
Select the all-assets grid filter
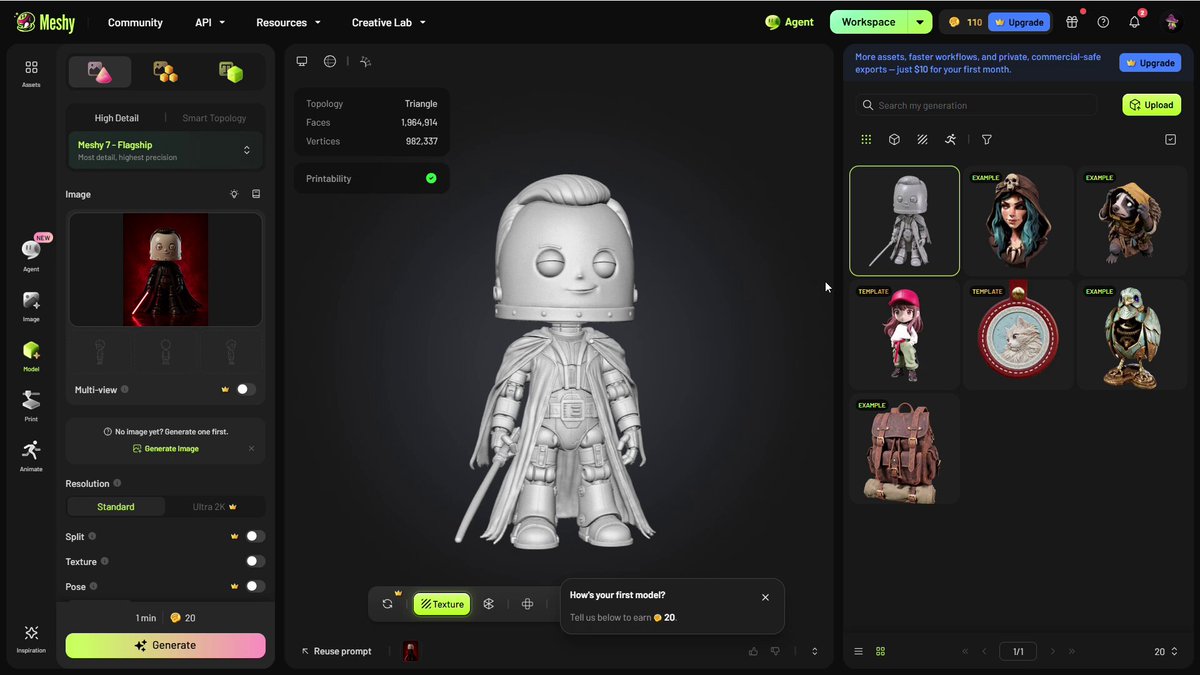866,140
